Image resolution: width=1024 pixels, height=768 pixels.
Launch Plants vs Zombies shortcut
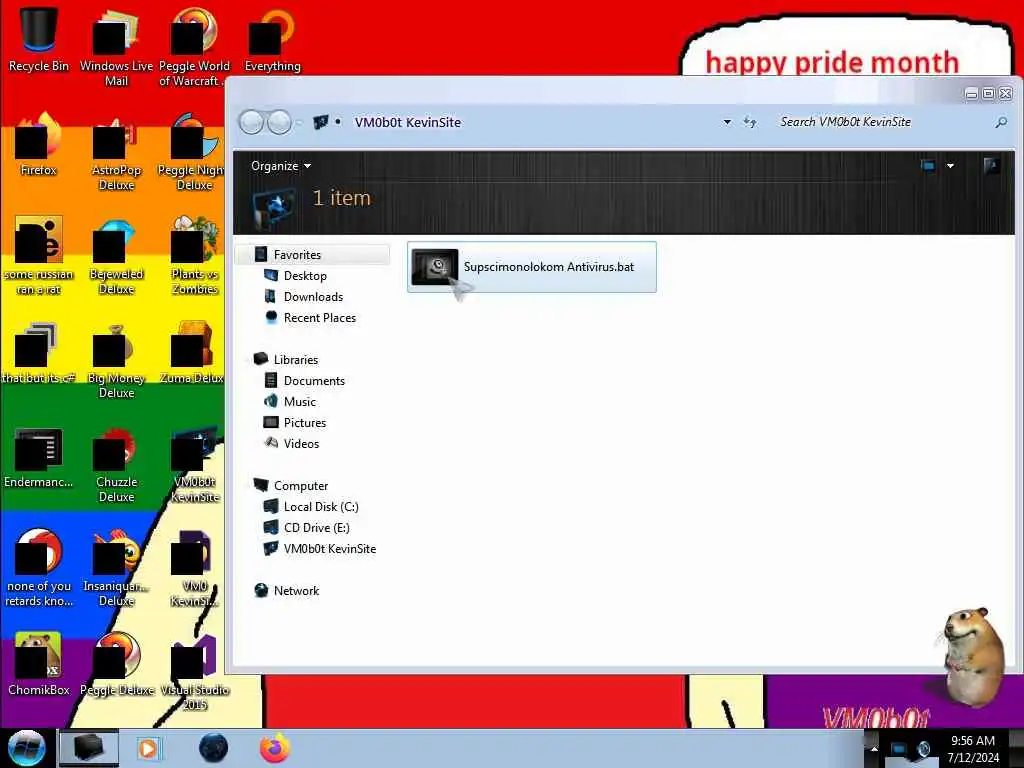(194, 255)
